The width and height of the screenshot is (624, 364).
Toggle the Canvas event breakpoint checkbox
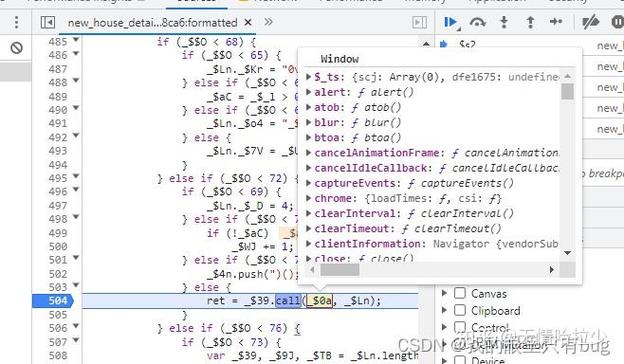[x=460, y=293]
